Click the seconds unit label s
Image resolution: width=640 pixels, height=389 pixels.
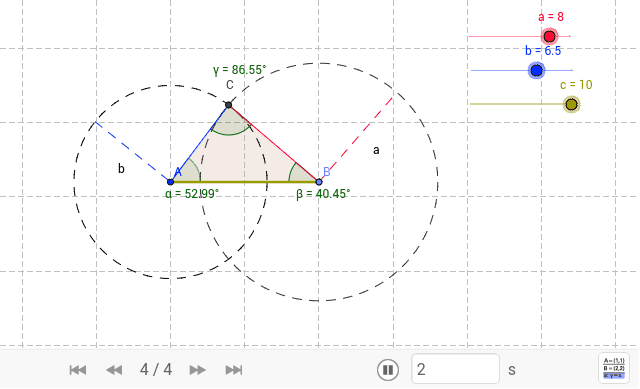tap(512, 370)
